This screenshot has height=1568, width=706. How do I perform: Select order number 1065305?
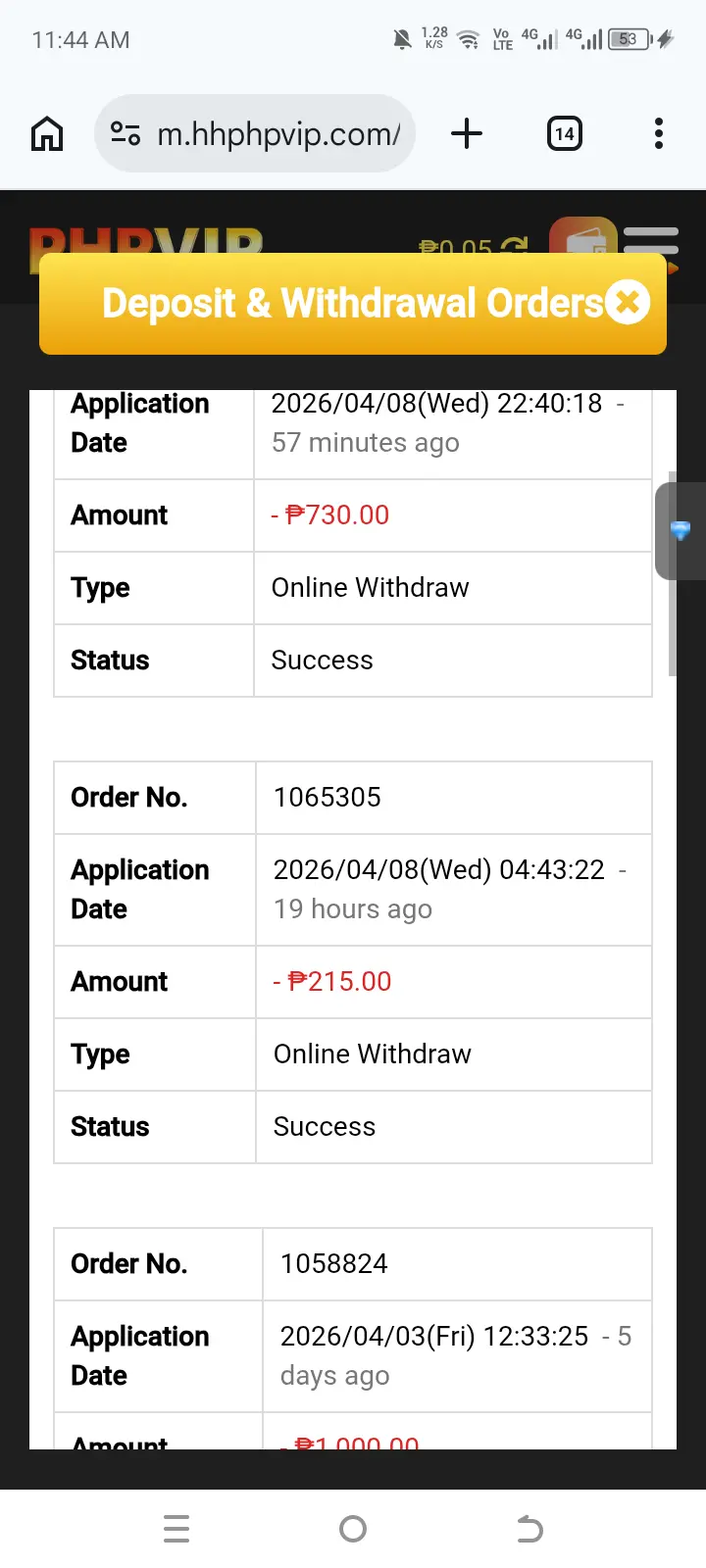[328, 797]
